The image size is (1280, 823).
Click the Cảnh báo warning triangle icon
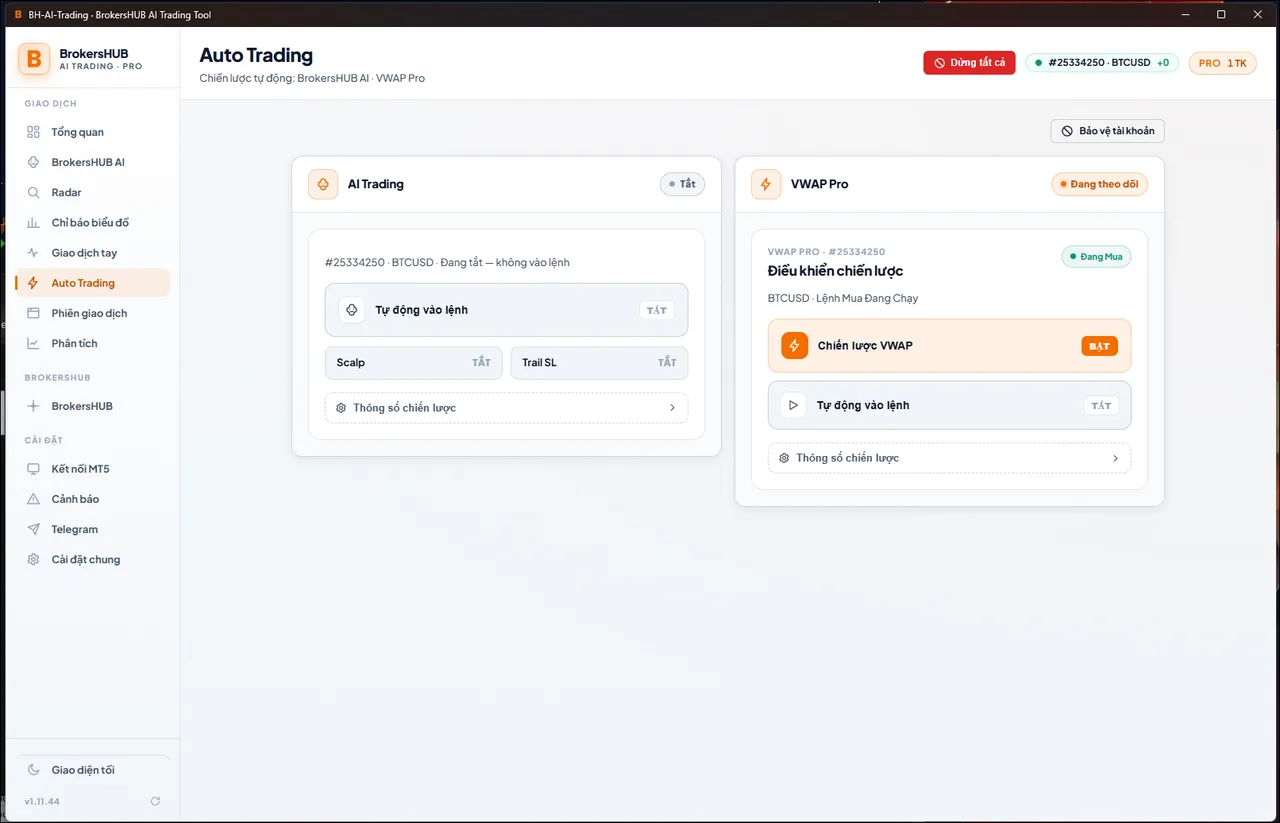[x=33, y=499]
